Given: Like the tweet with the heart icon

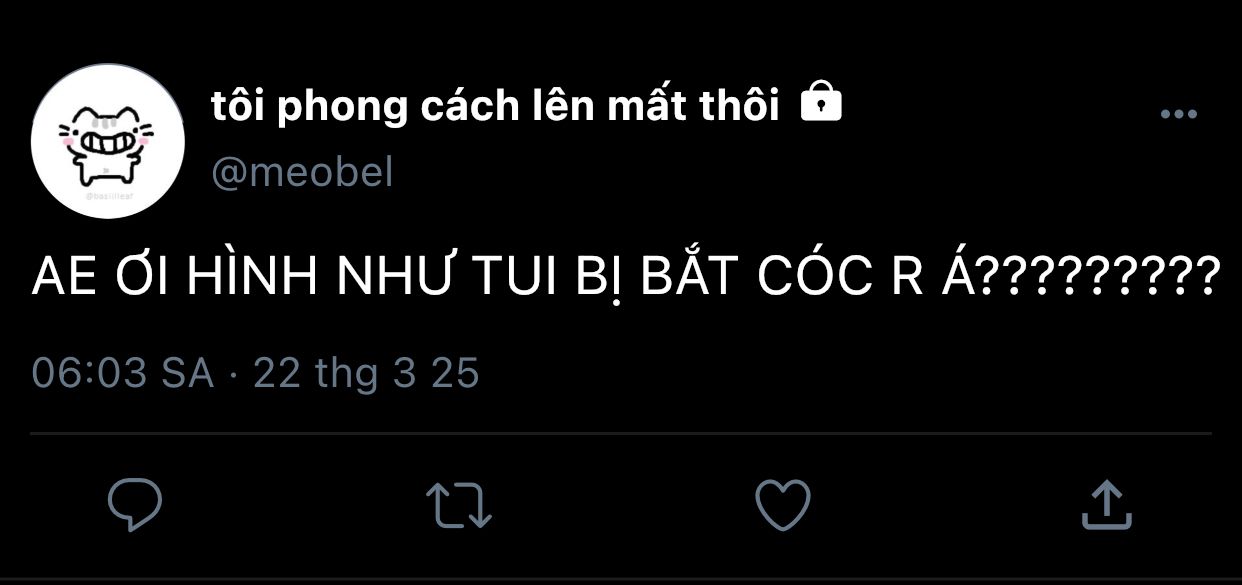Looking at the screenshot, I should pos(782,506).
